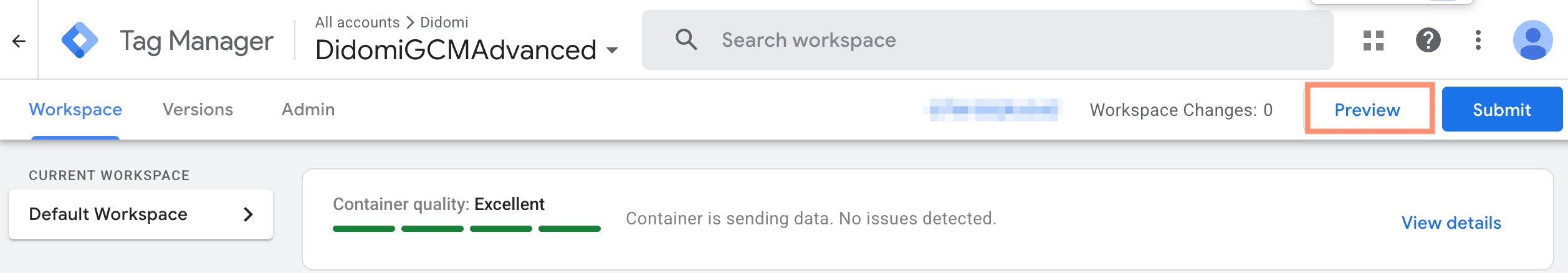Screen dimensions: 1568x273
Task: Open the View details link
Action: click(x=1451, y=223)
